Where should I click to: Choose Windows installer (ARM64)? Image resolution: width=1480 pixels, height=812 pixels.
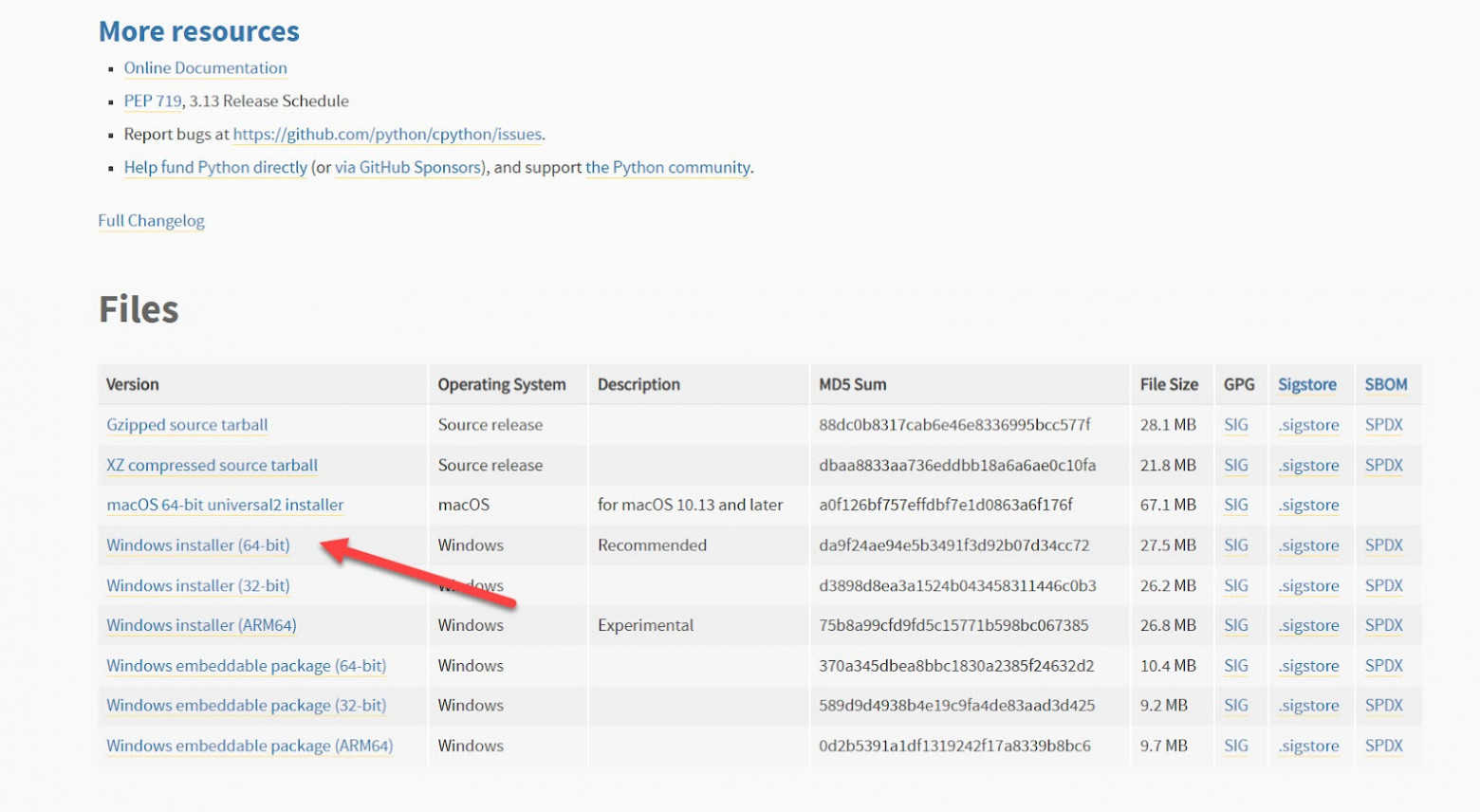click(x=201, y=626)
